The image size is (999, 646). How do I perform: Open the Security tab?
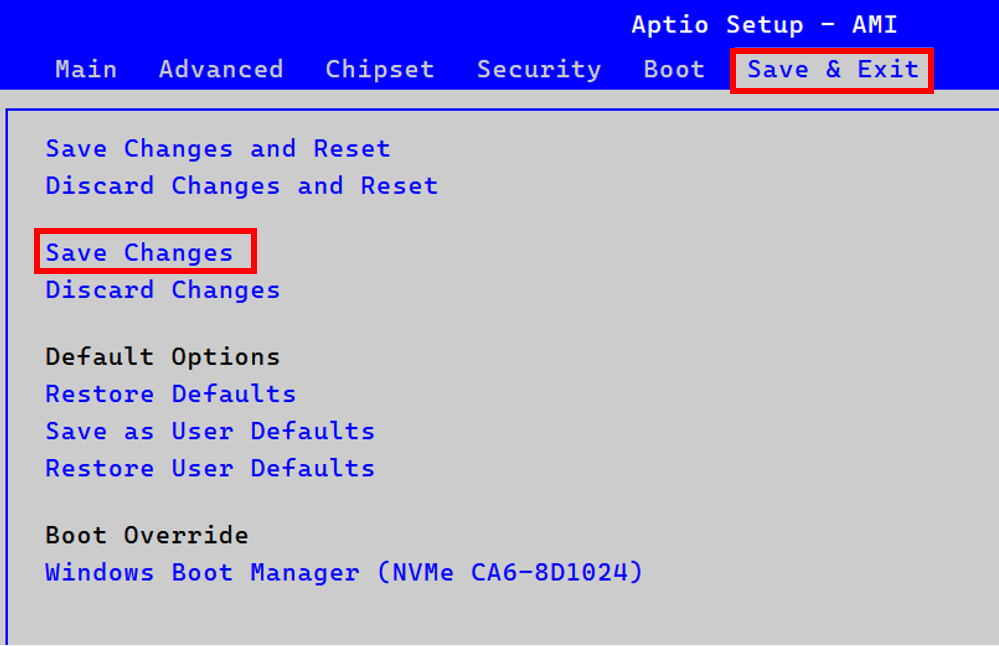[x=539, y=69]
